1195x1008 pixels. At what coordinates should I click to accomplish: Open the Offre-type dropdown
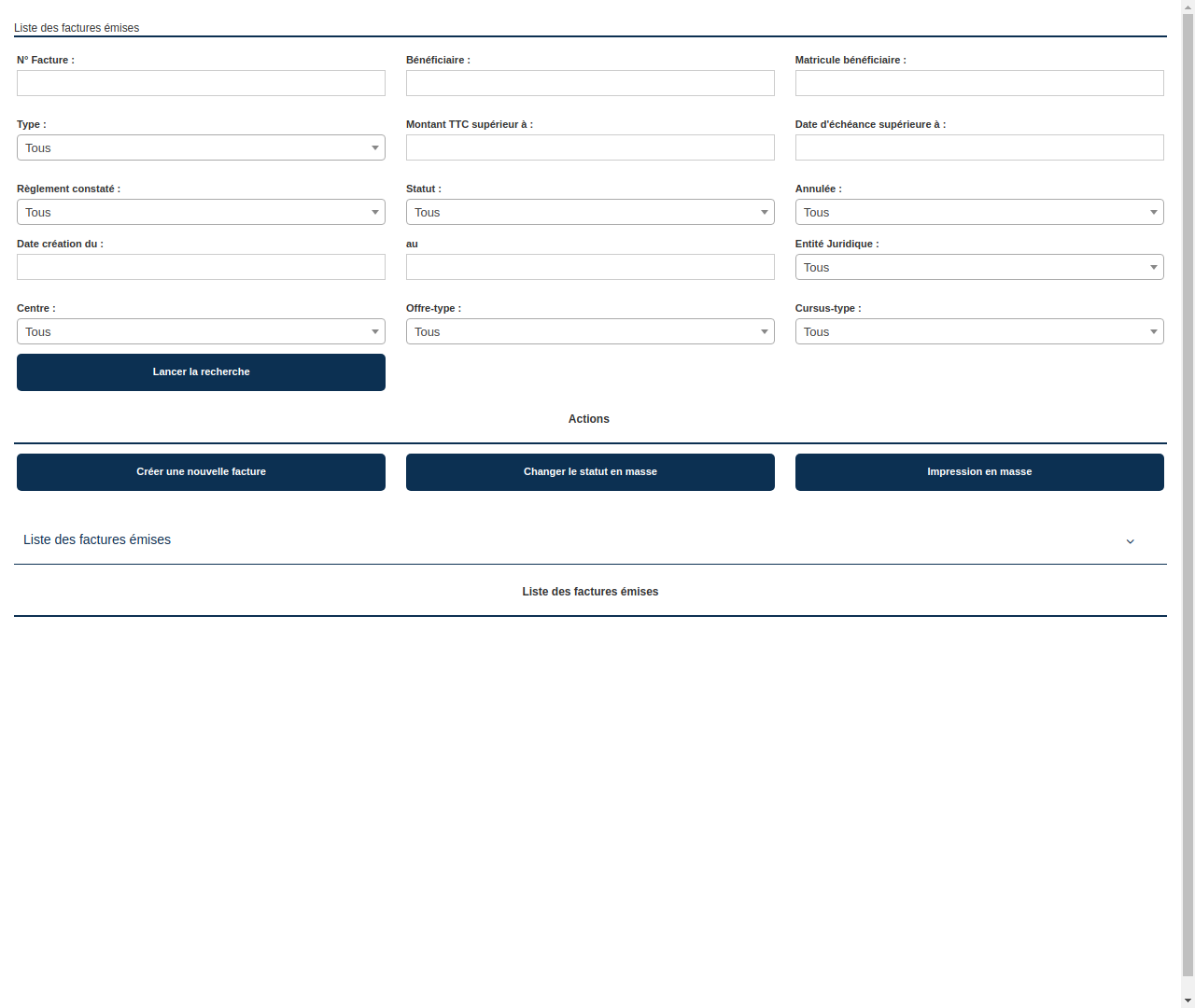590,331
